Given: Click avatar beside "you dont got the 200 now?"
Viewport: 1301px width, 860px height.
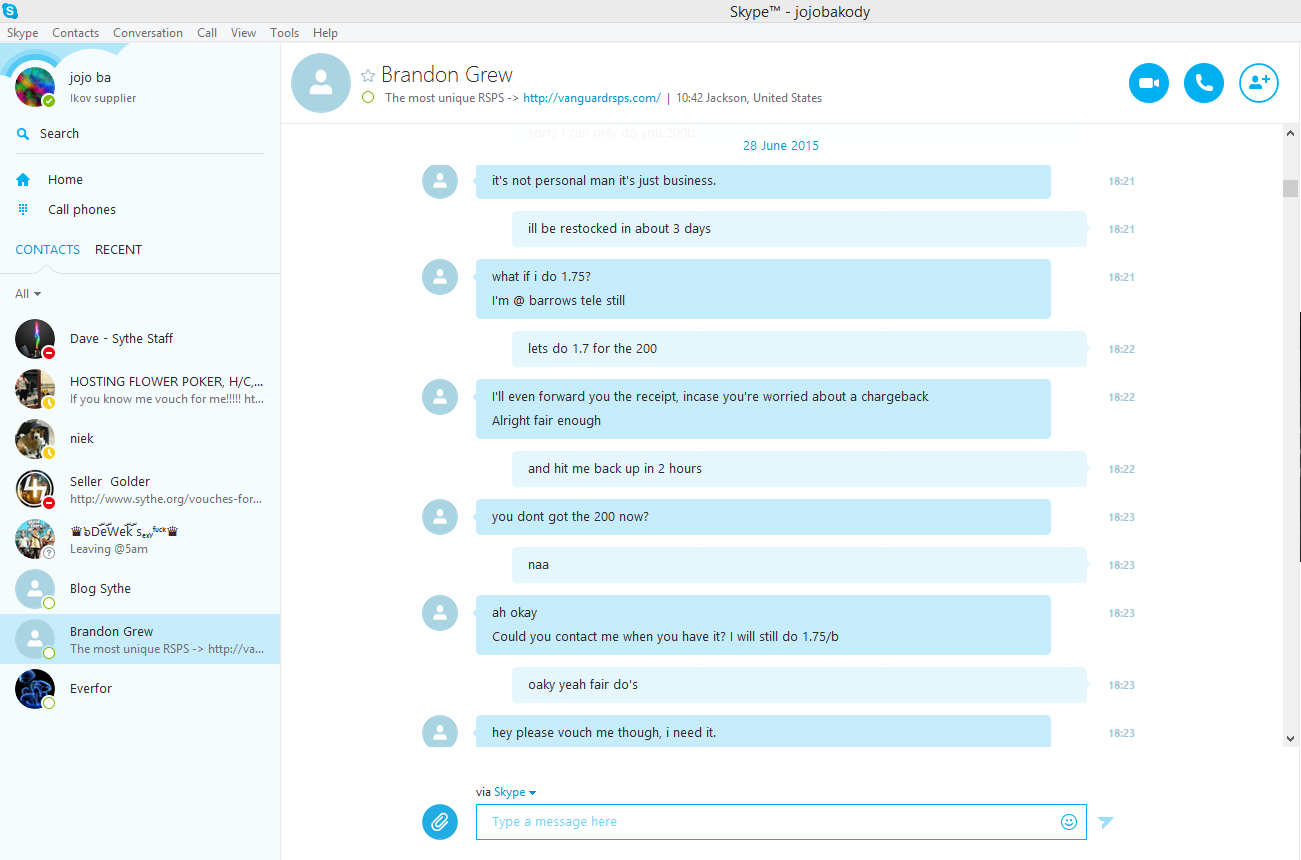Looking at the screenshot, I should [x=440, y=517].
